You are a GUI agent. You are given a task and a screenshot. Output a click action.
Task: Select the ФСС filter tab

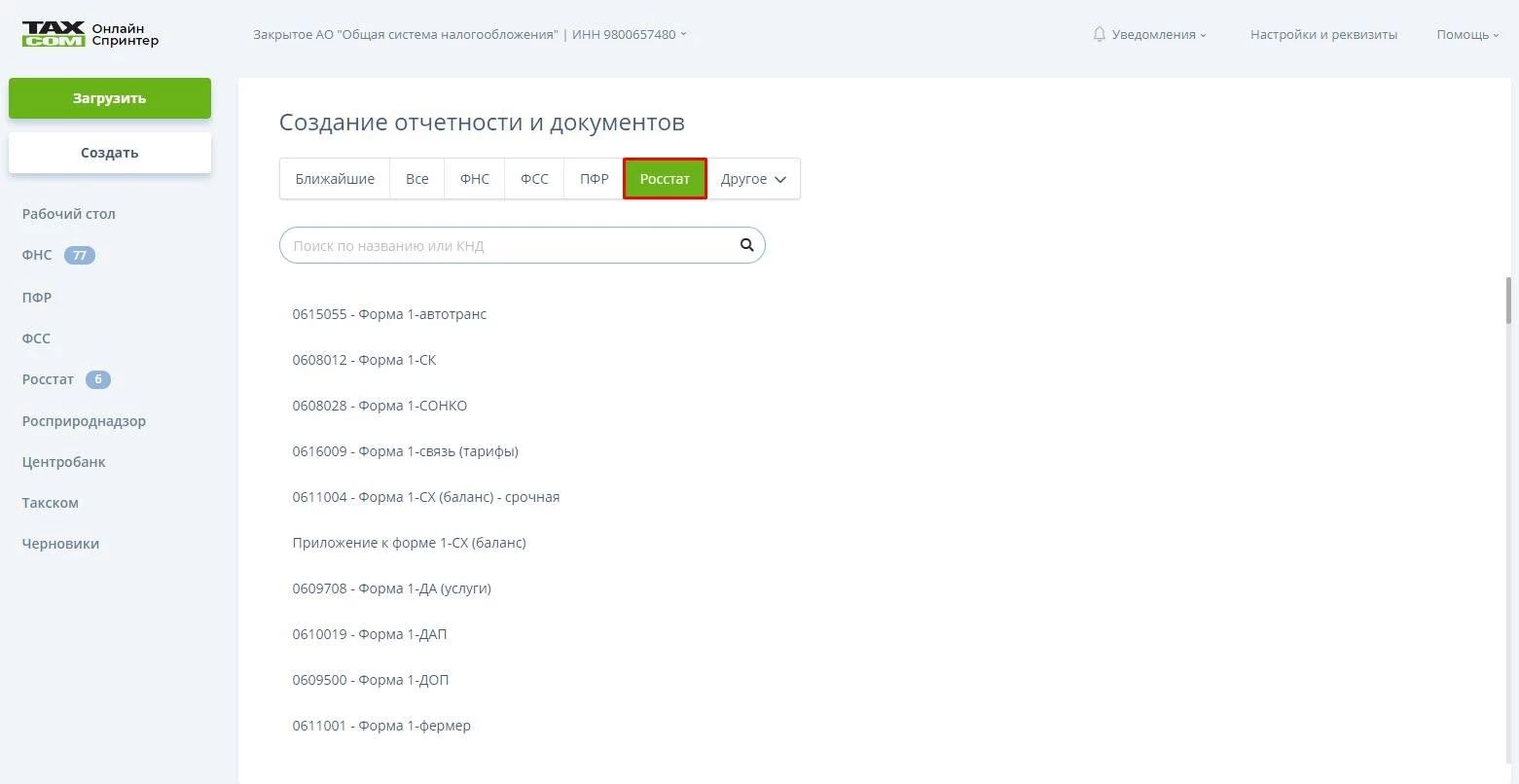click(x=534, y=179)
